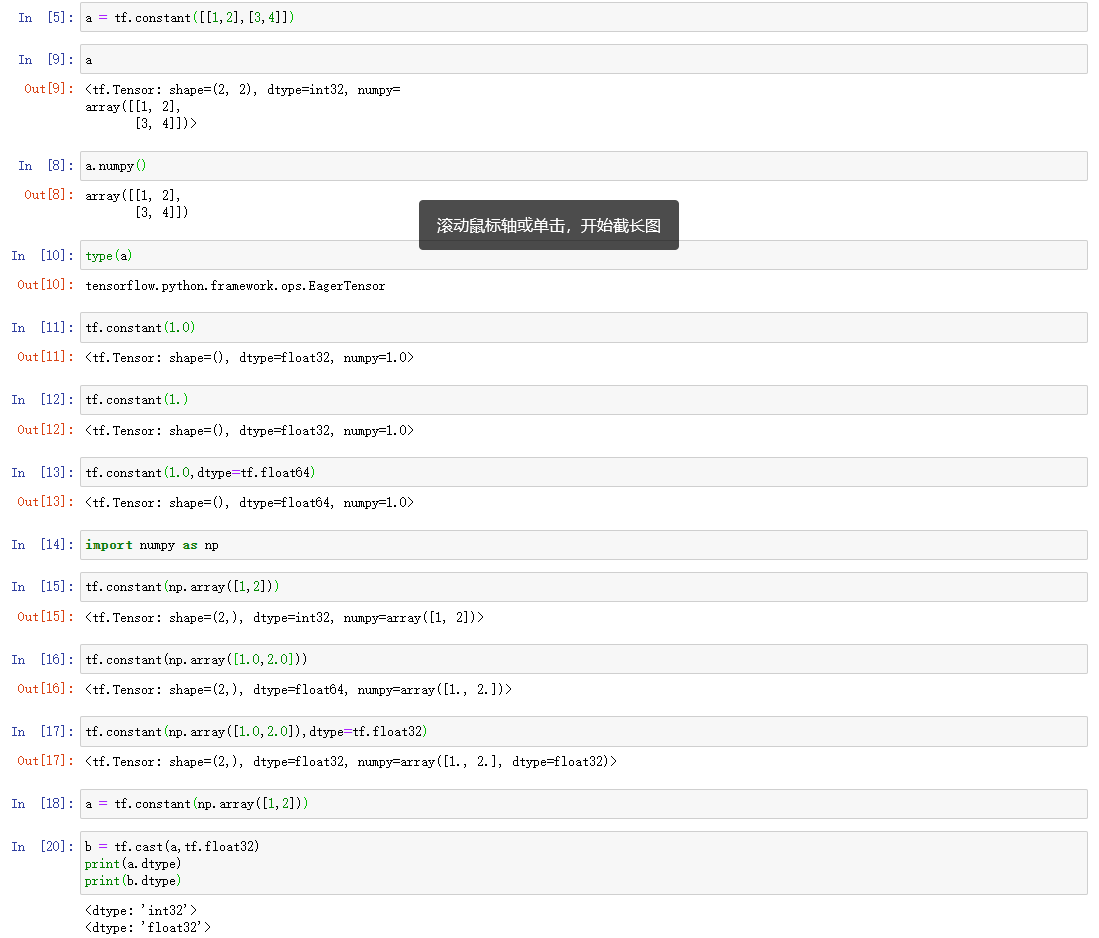This screenshot has height=938, width=1099.
Task: Click the 'Out[16]:' prompt label
Action: coord(45,689)
